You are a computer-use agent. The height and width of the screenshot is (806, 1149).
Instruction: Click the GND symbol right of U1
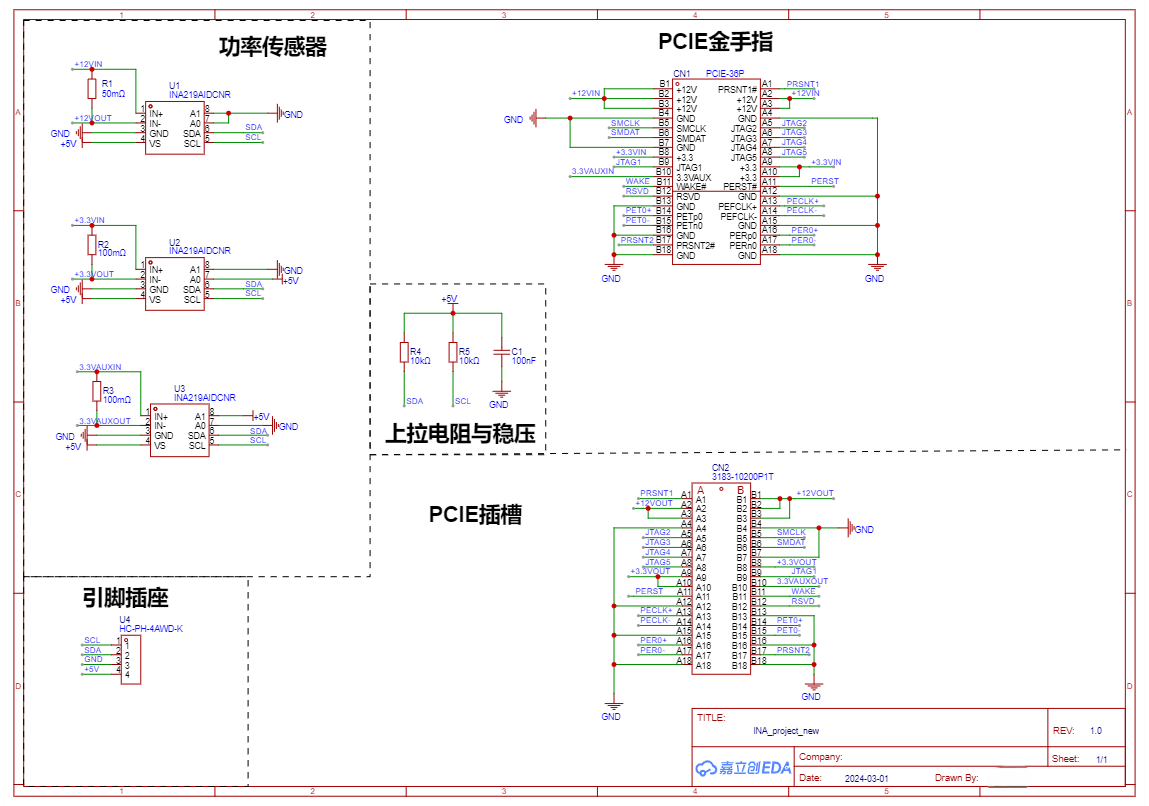point(281,114)
